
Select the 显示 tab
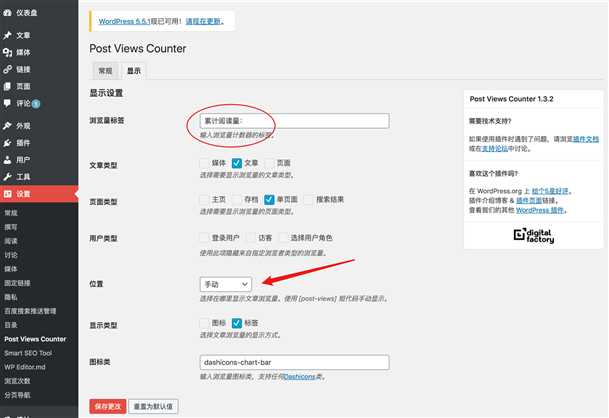134,71
